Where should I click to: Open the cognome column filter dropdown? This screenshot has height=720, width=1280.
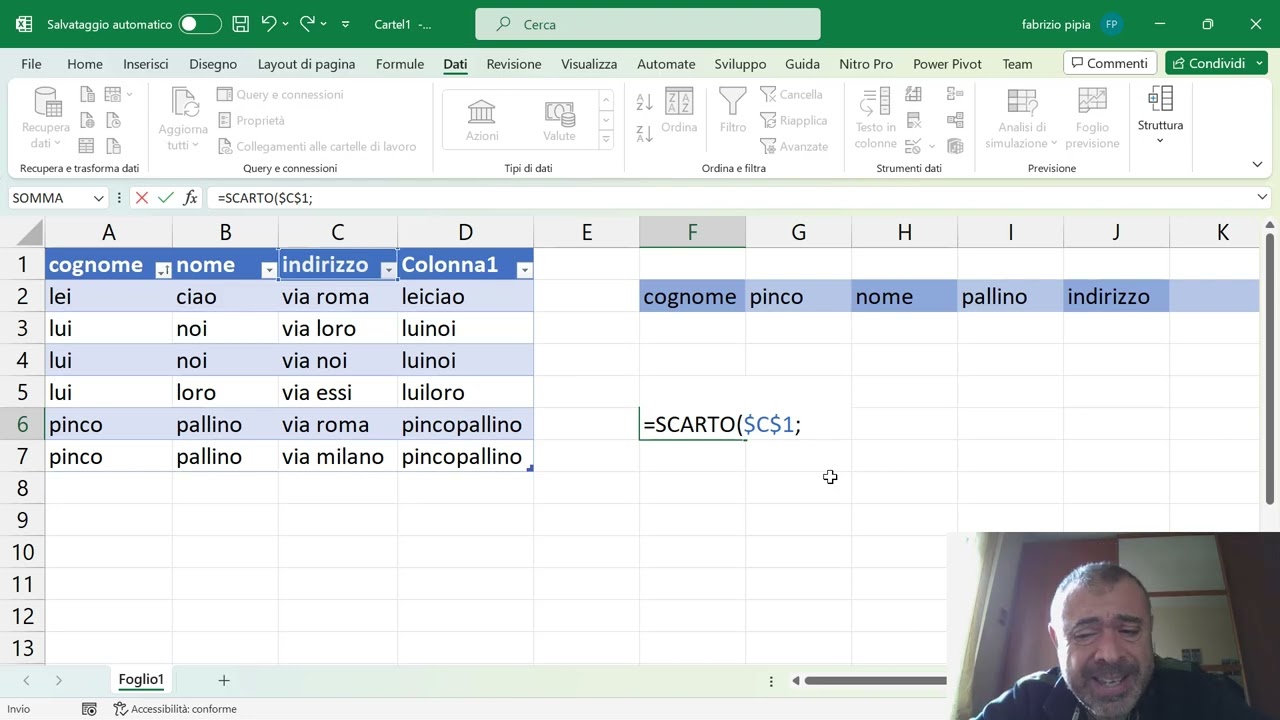[x=163, y=270]
